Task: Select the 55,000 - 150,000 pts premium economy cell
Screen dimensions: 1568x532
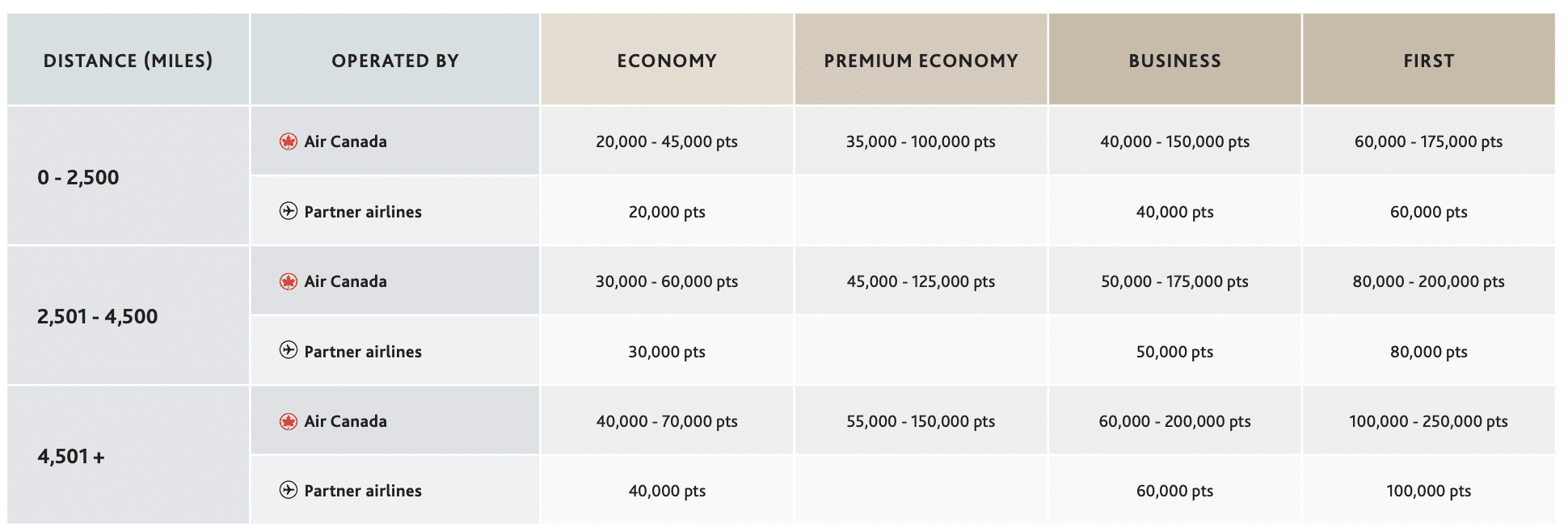Action: [921, 421]
